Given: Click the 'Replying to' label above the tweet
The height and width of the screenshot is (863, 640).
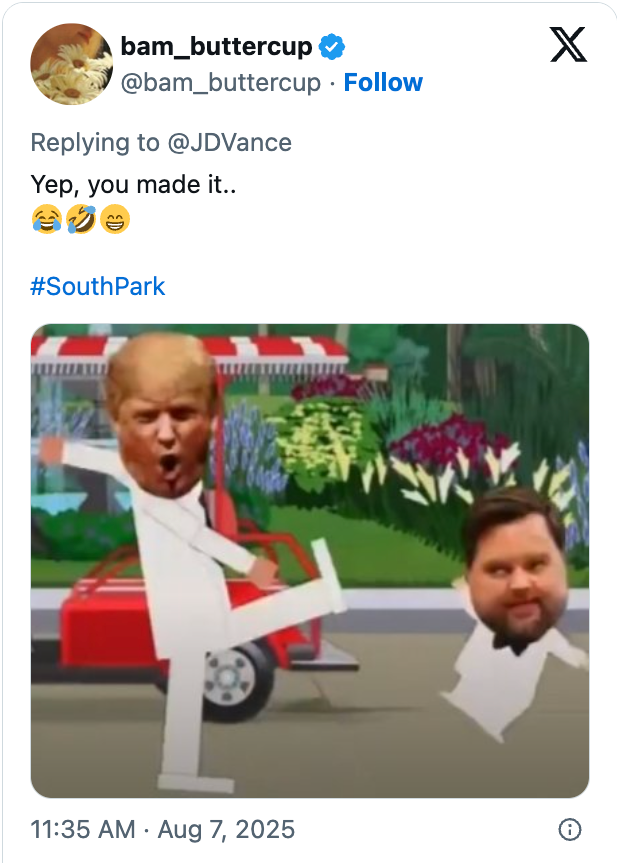Looking at the screenshot, I should [x=90, y=143].
